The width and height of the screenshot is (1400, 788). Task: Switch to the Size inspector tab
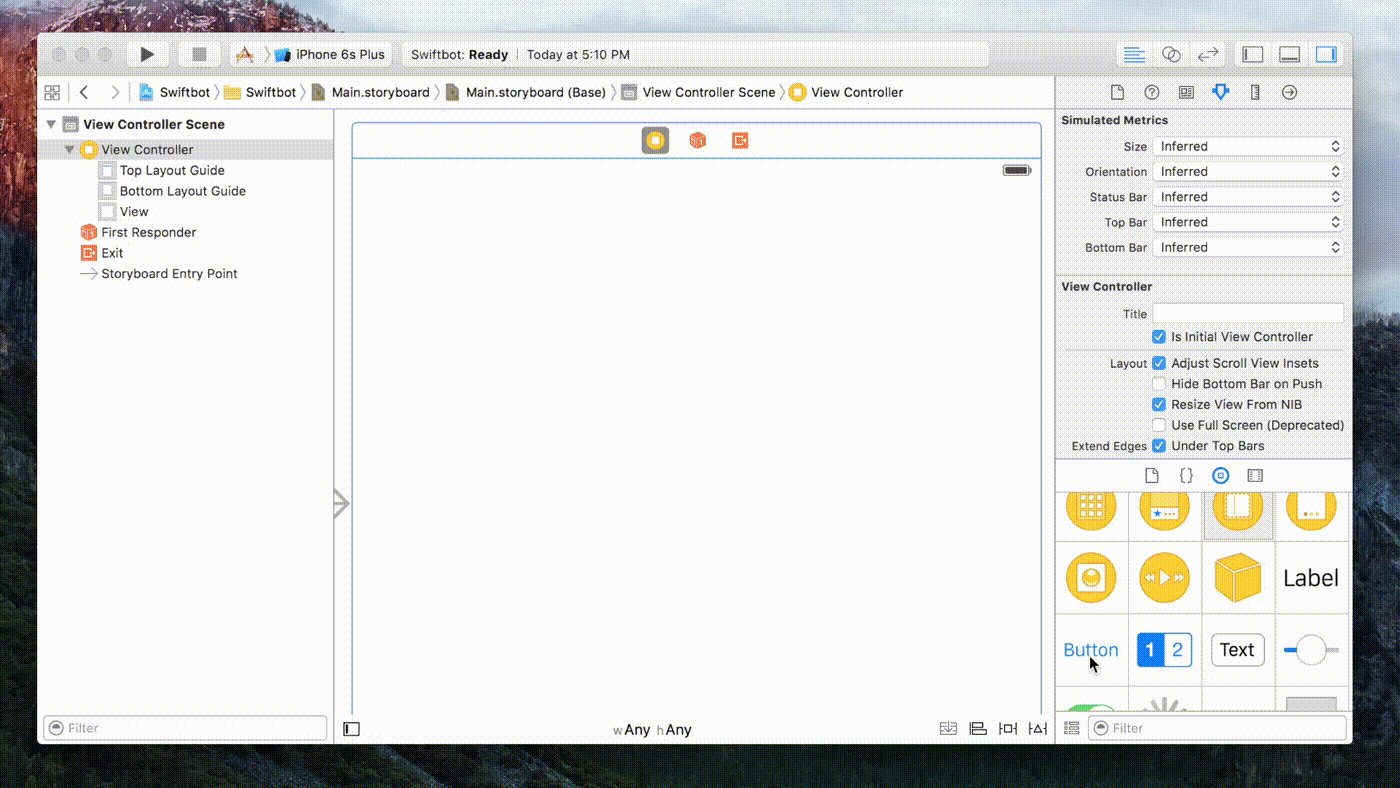tap(1255, 92)
